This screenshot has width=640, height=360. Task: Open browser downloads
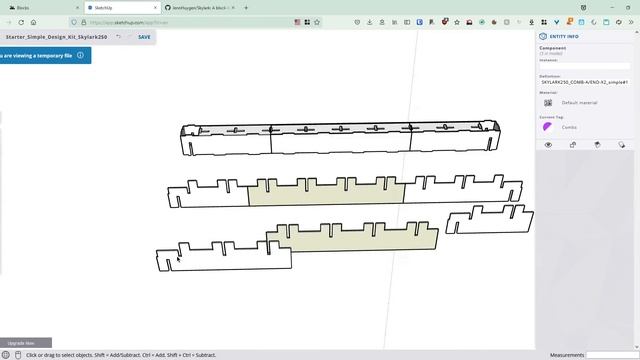pos(369,22)
